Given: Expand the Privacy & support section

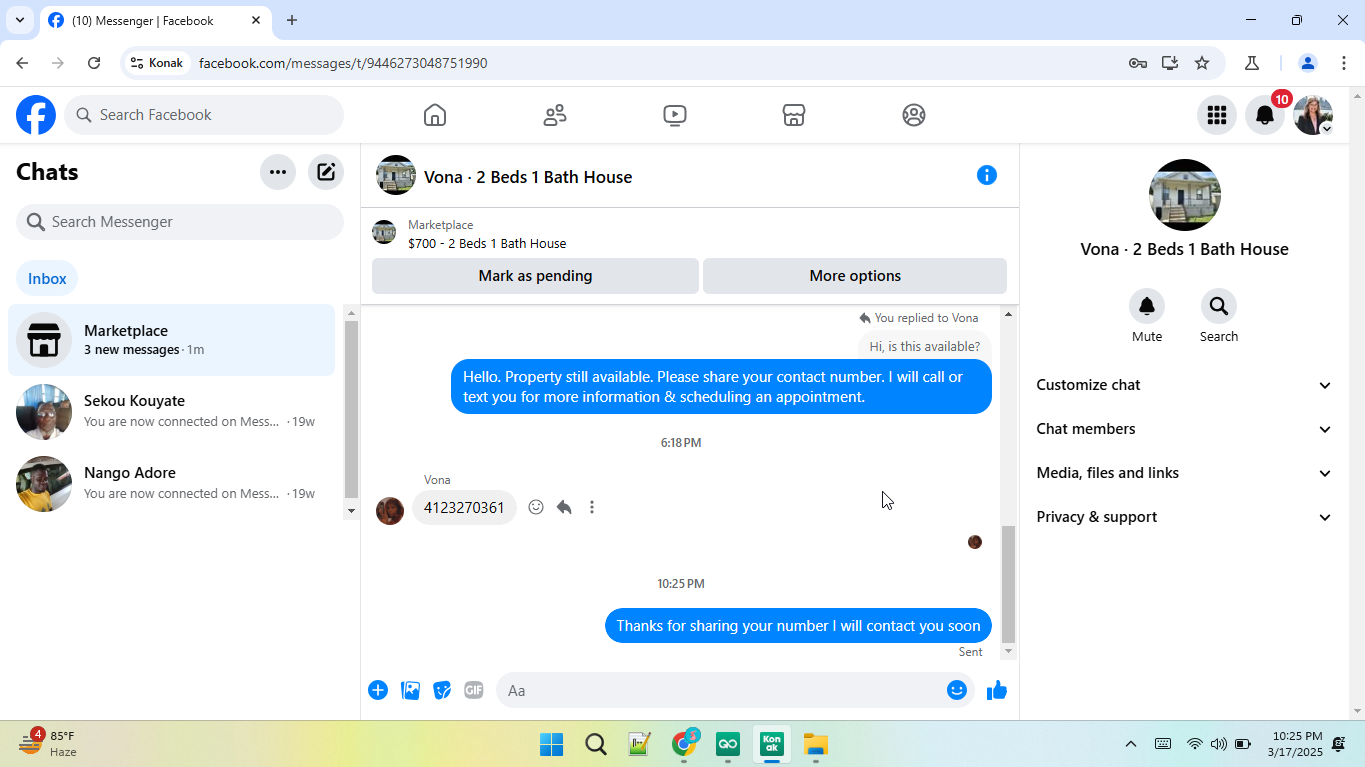Looking at the screenshot, I should [1185, 517].
